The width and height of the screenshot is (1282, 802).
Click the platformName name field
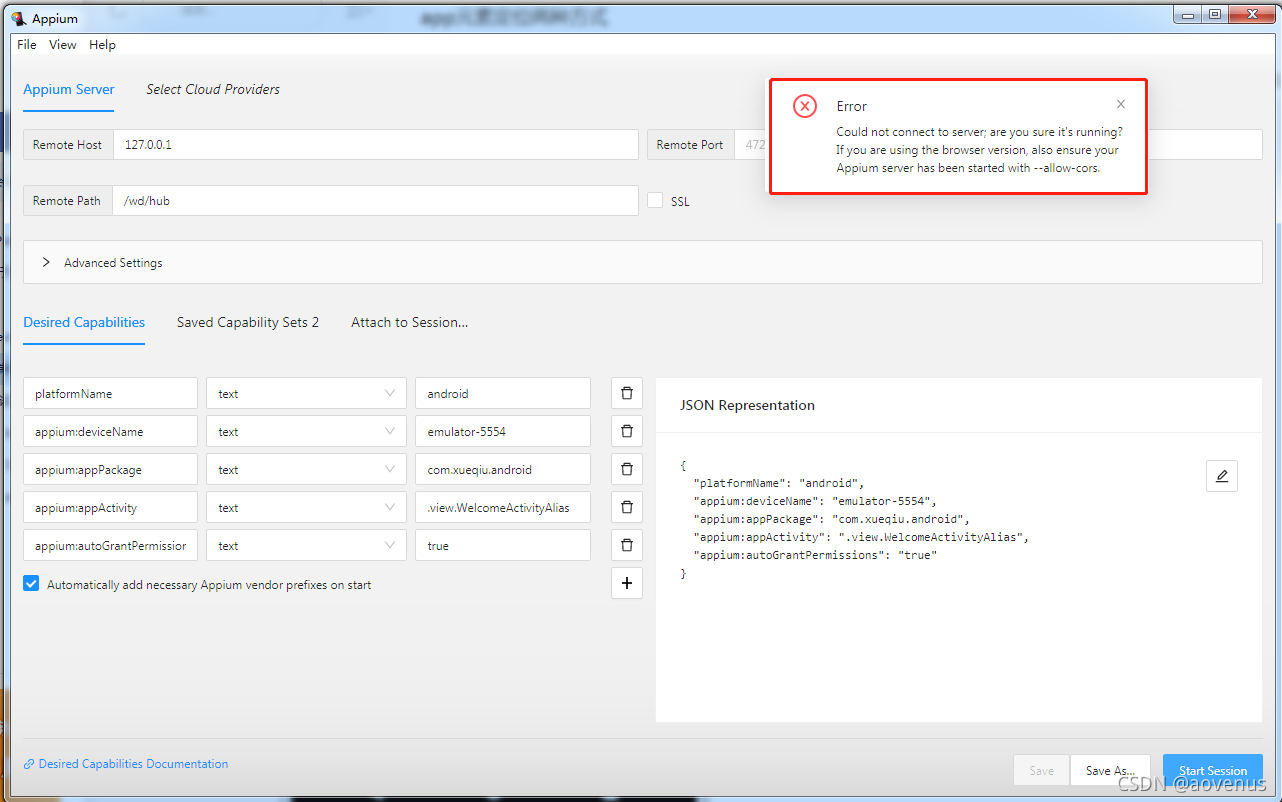pos(110,393)
